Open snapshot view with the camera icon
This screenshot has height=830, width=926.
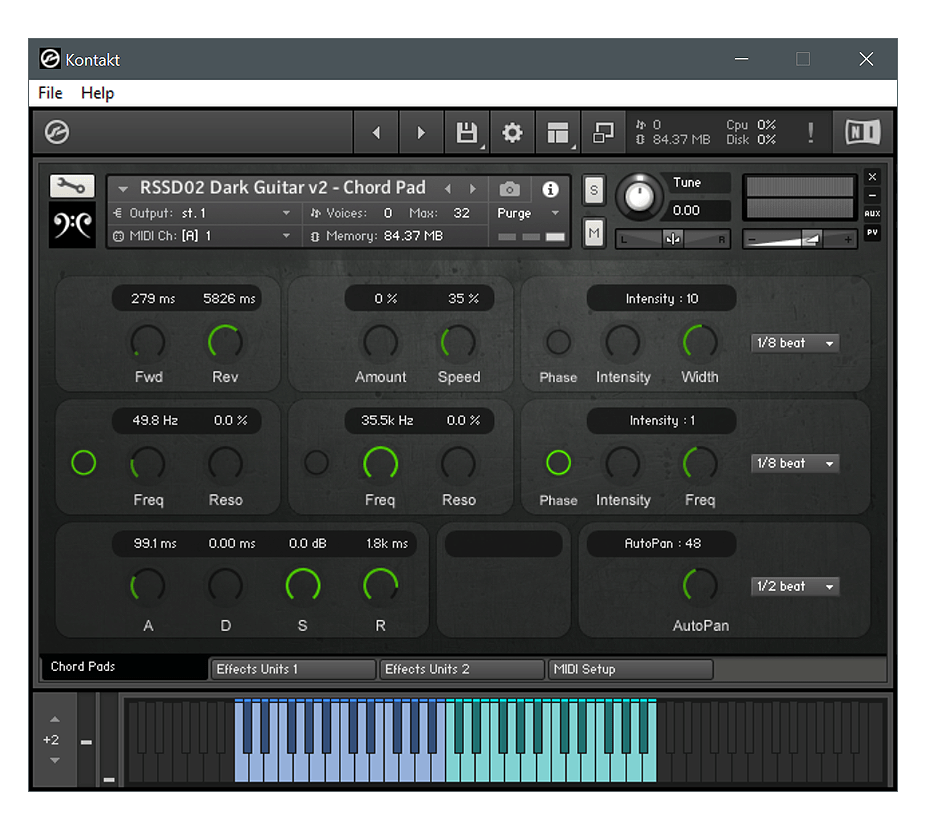click(510, 189)
